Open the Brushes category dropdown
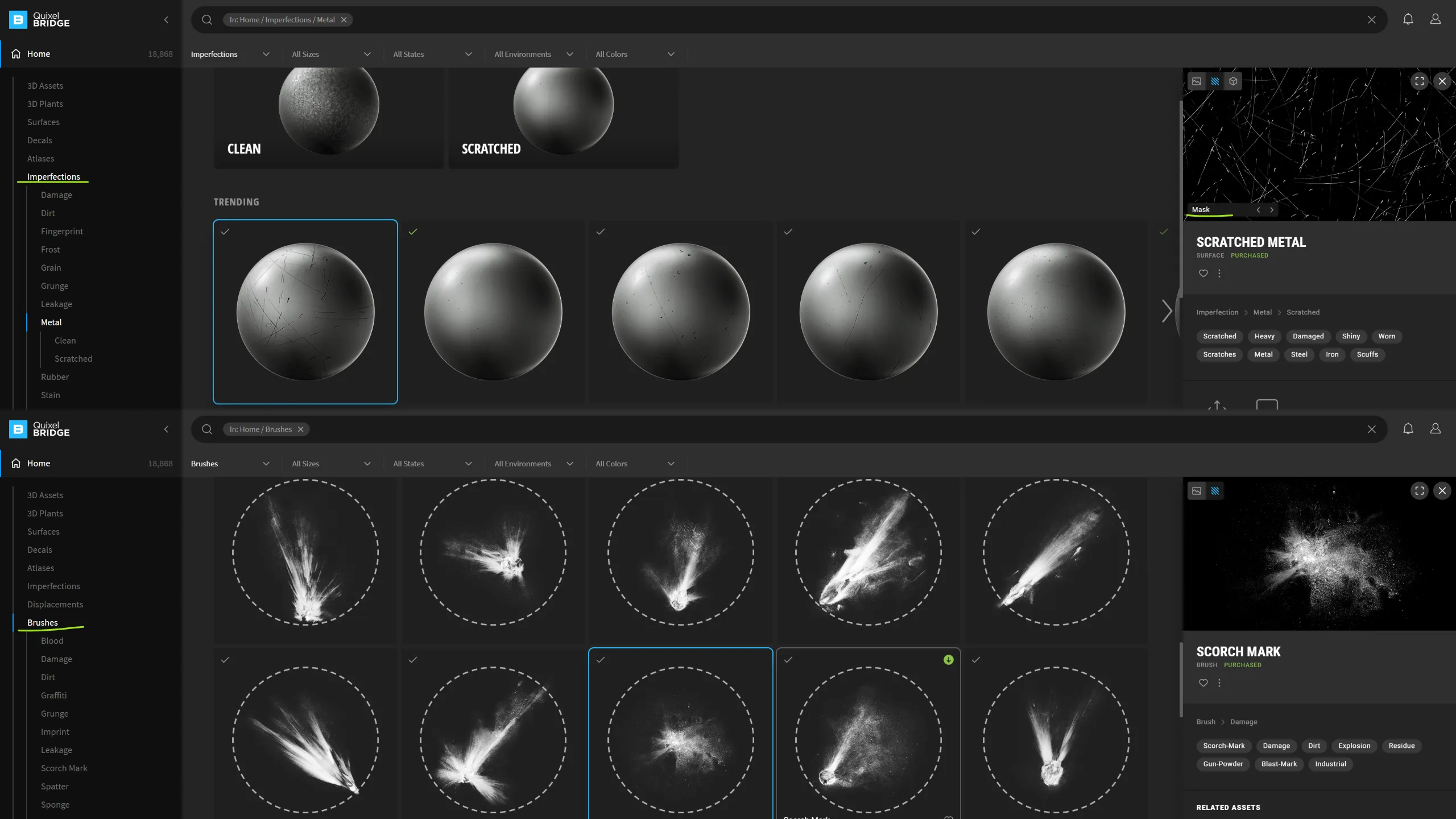 (x=230, y=464)
